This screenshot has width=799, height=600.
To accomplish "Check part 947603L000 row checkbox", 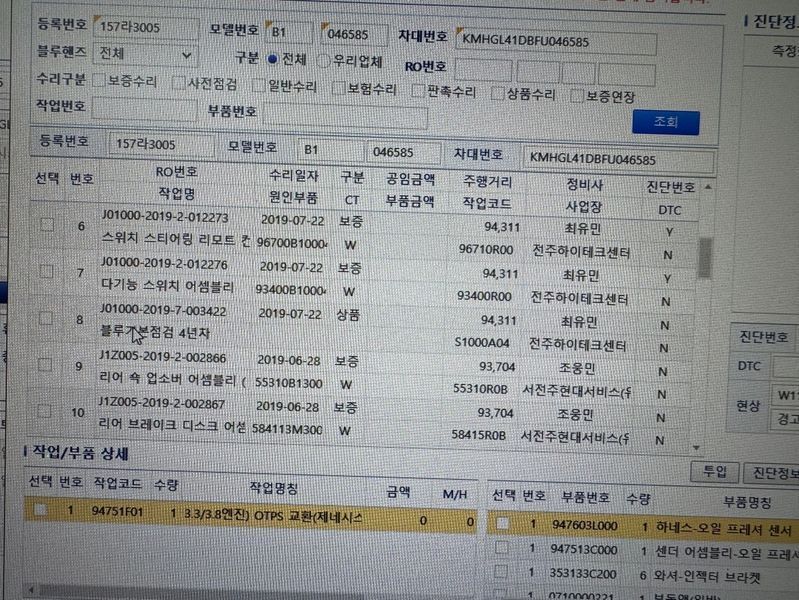I will [502, 523].
